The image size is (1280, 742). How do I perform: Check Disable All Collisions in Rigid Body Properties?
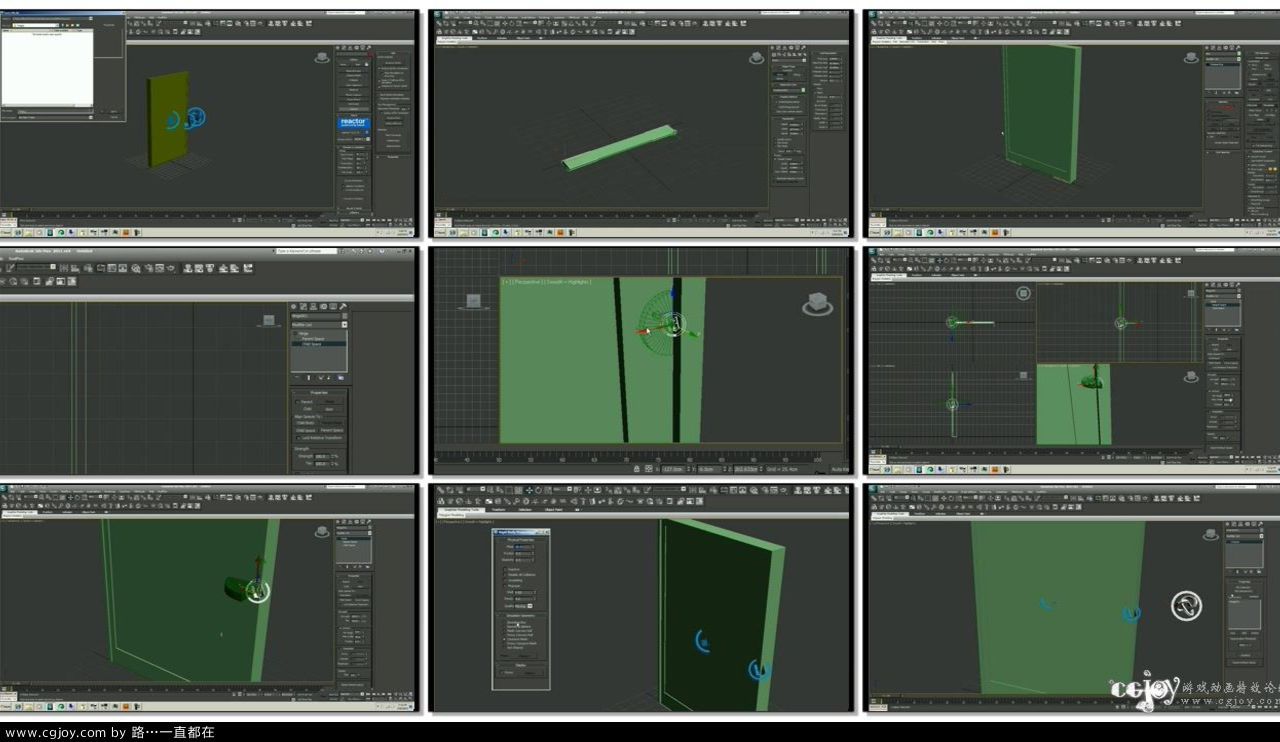point(505,575)
